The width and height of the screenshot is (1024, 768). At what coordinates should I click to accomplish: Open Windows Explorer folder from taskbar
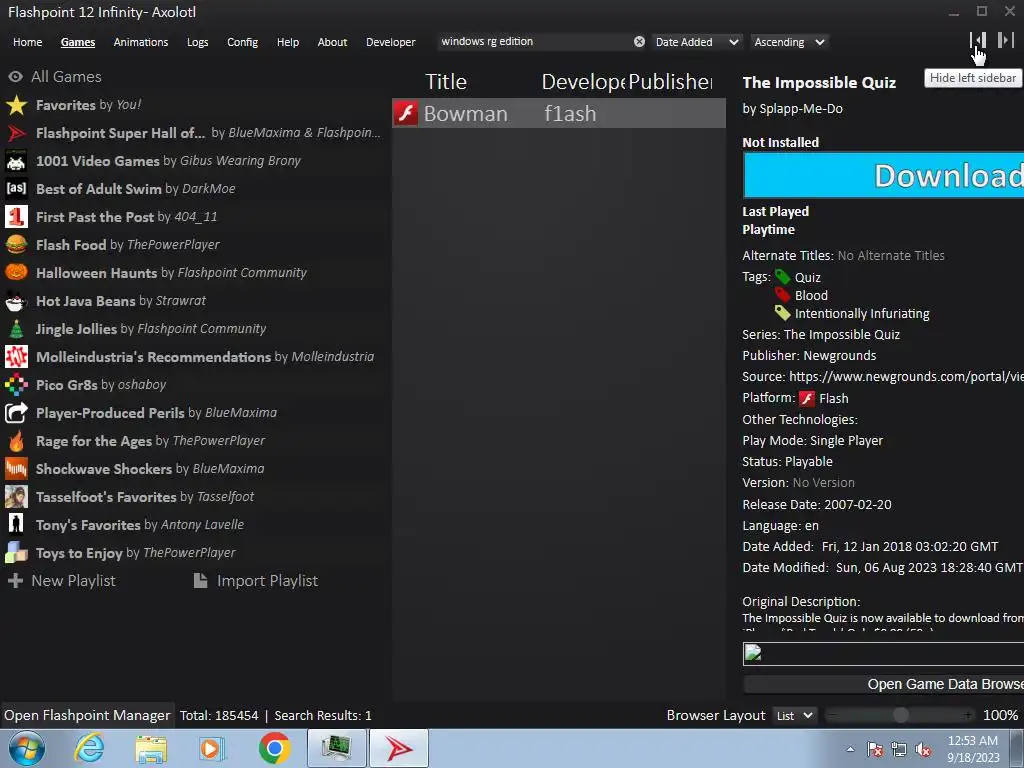151,748
